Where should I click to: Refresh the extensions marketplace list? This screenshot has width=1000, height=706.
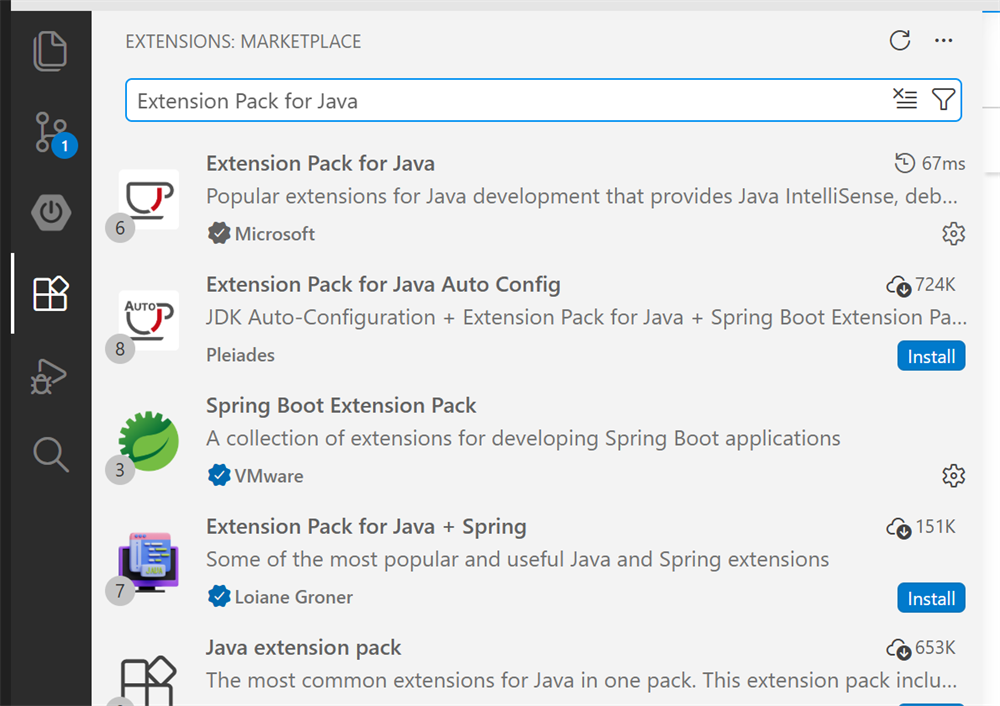coord(900,40)
